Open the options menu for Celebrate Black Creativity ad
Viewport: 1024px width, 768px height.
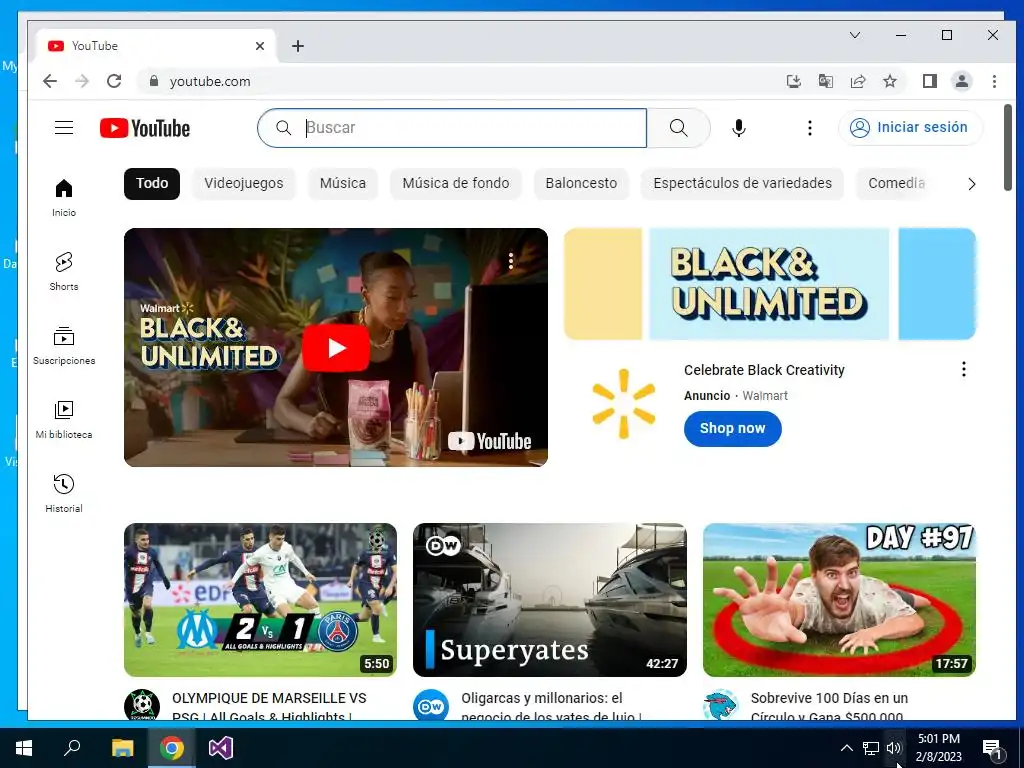coord(964,370)
